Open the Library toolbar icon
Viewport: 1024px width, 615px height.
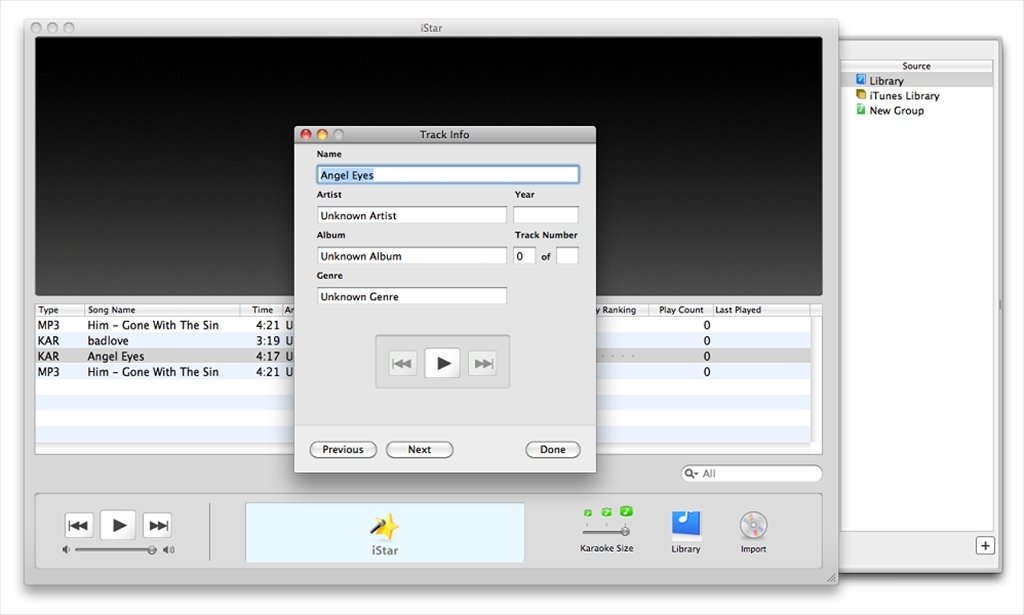click(x=686, y=525)
